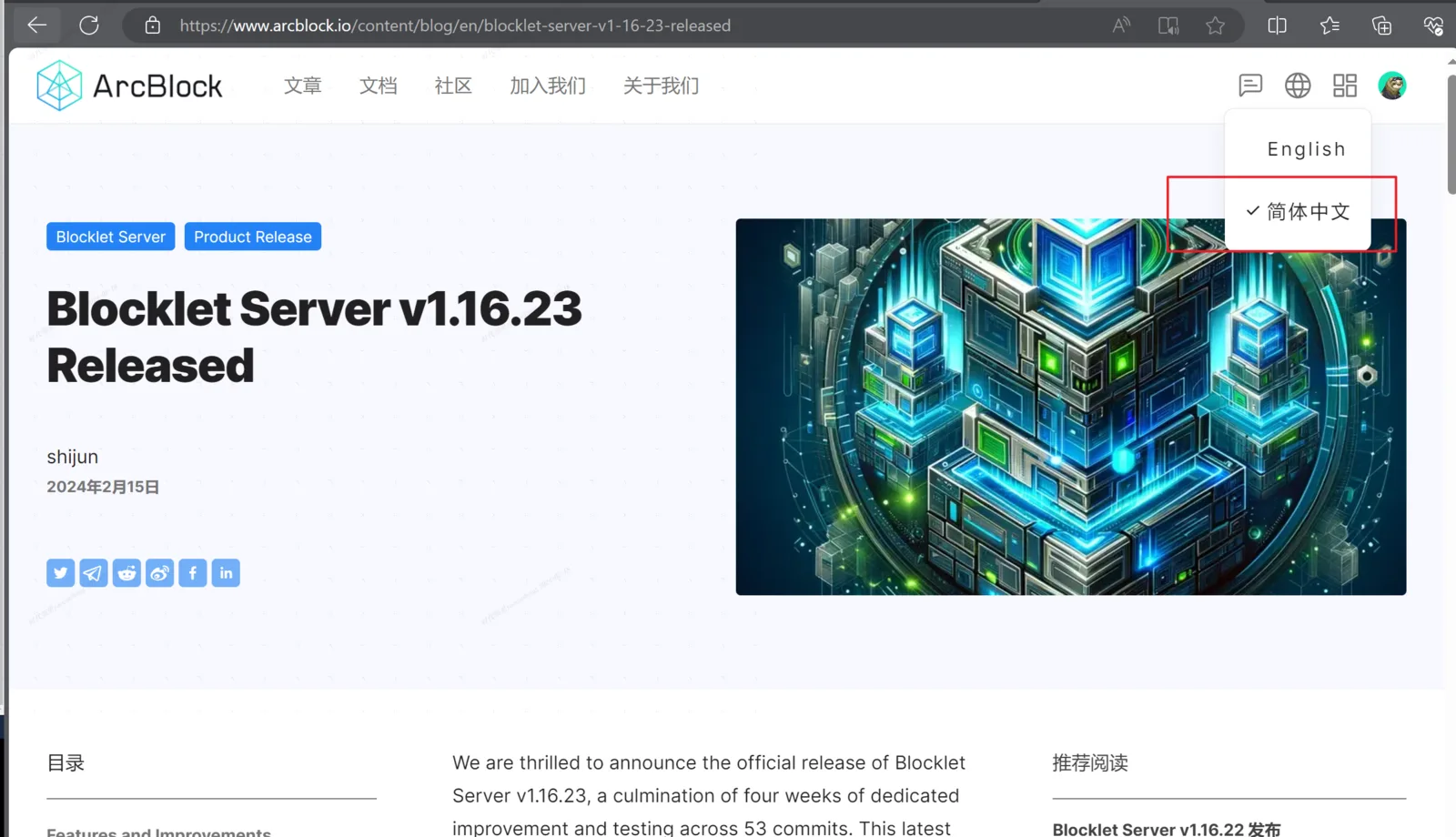View site info lock icon
The width and height of the screenshot is (1456, 837).
[153, 25]
